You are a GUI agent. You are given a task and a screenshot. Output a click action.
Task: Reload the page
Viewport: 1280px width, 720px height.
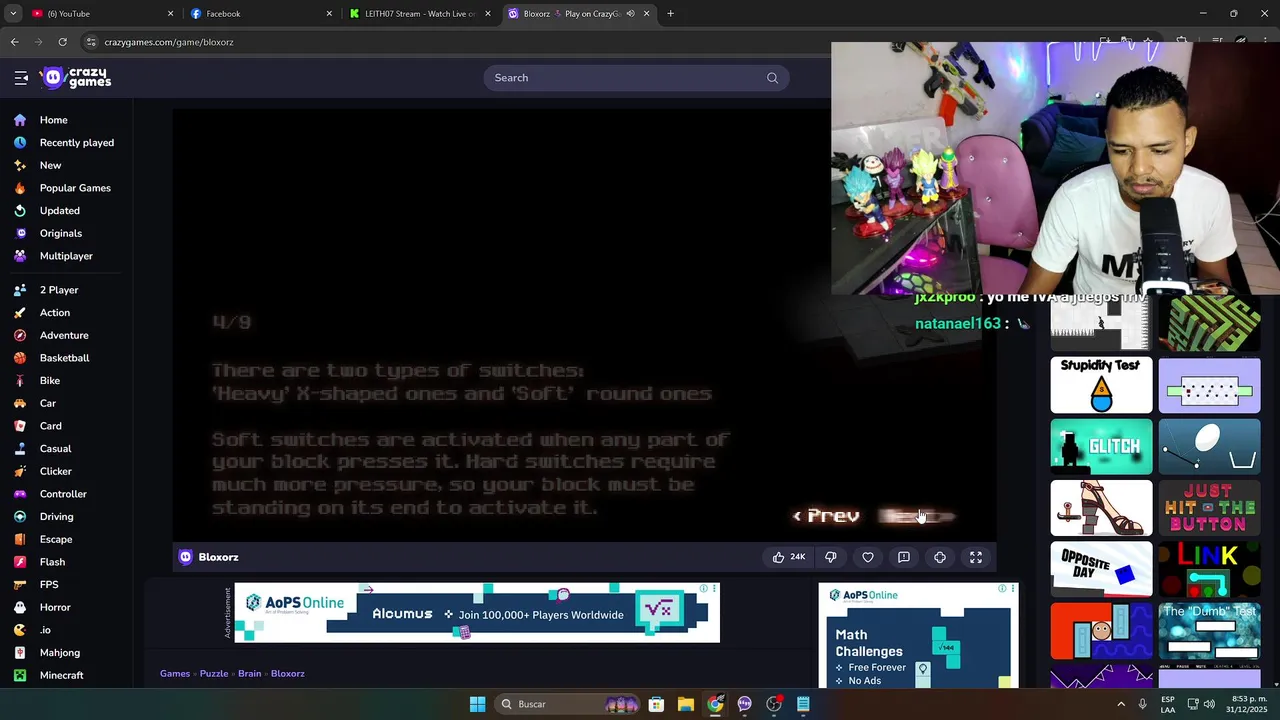[x=62, y=42]
